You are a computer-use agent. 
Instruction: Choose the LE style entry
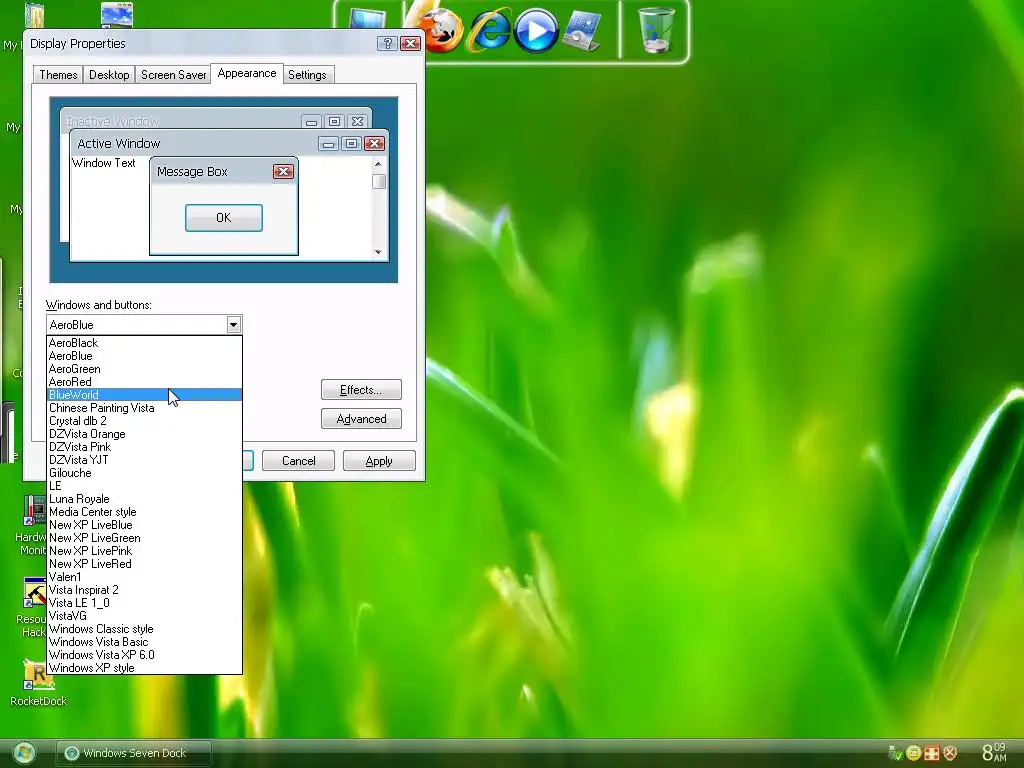point(144,486)
